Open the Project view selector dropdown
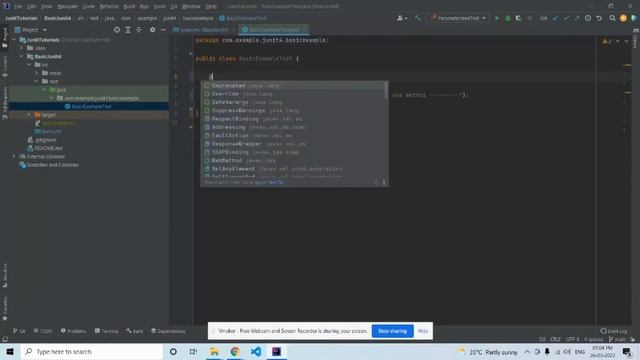Viewport: 640px width, 360px height. tap(31, 30)
